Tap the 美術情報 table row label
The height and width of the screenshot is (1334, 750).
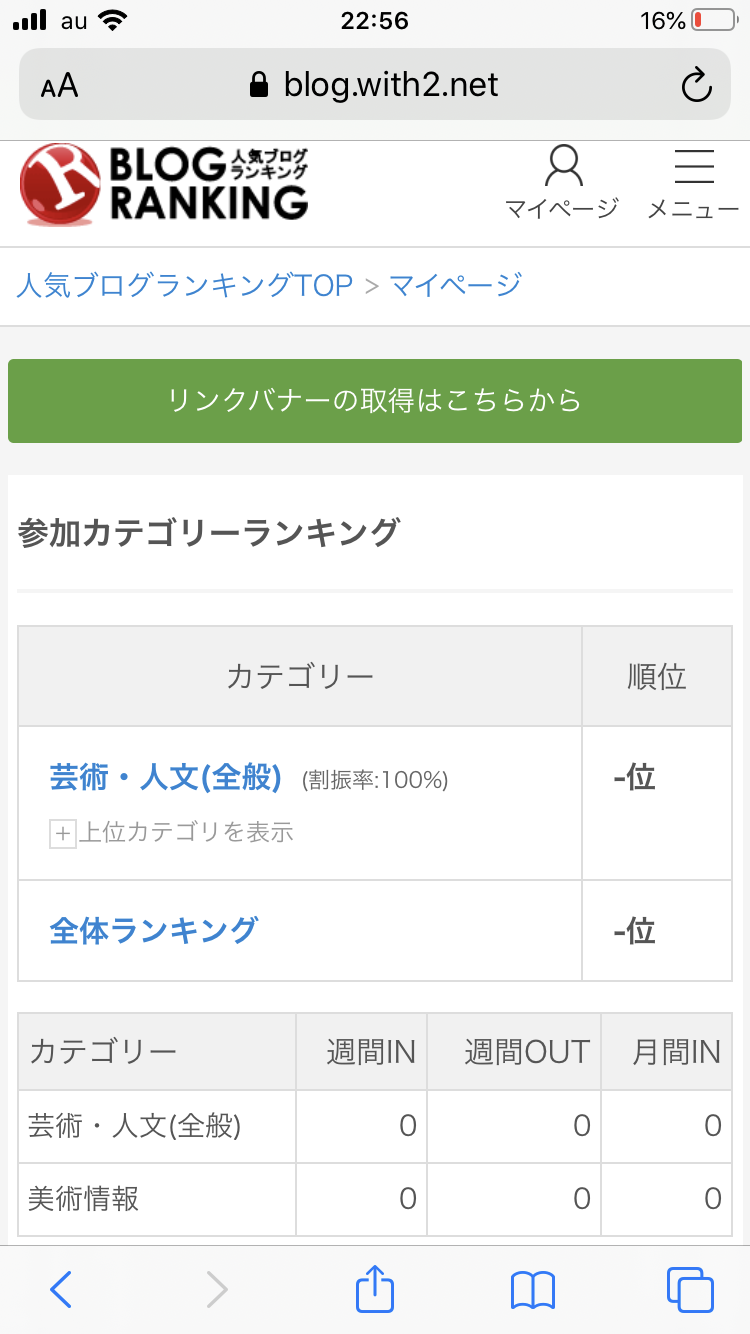[x=84, y=1198]
